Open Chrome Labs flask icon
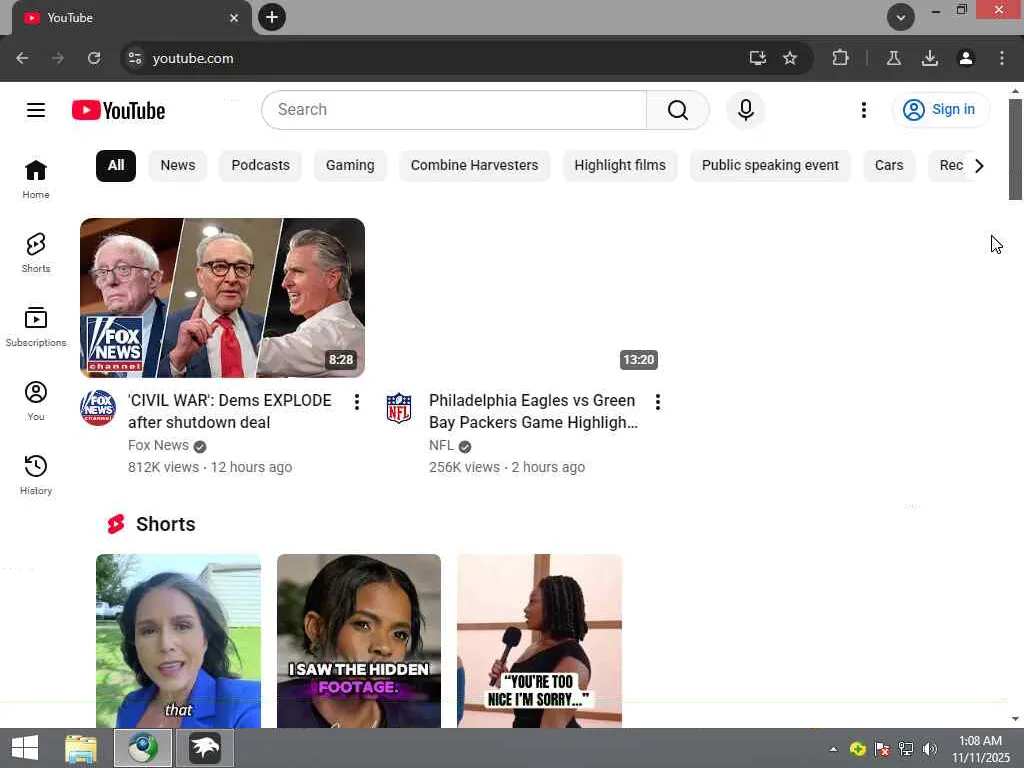 893,58
